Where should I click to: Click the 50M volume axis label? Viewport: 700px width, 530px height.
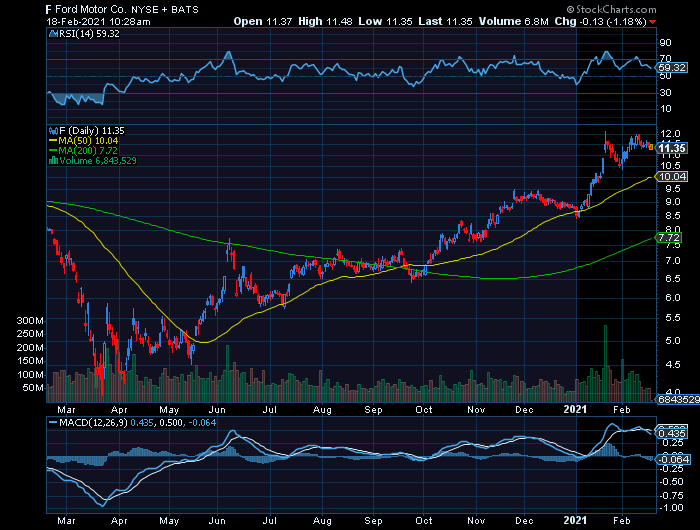point(33,388)
